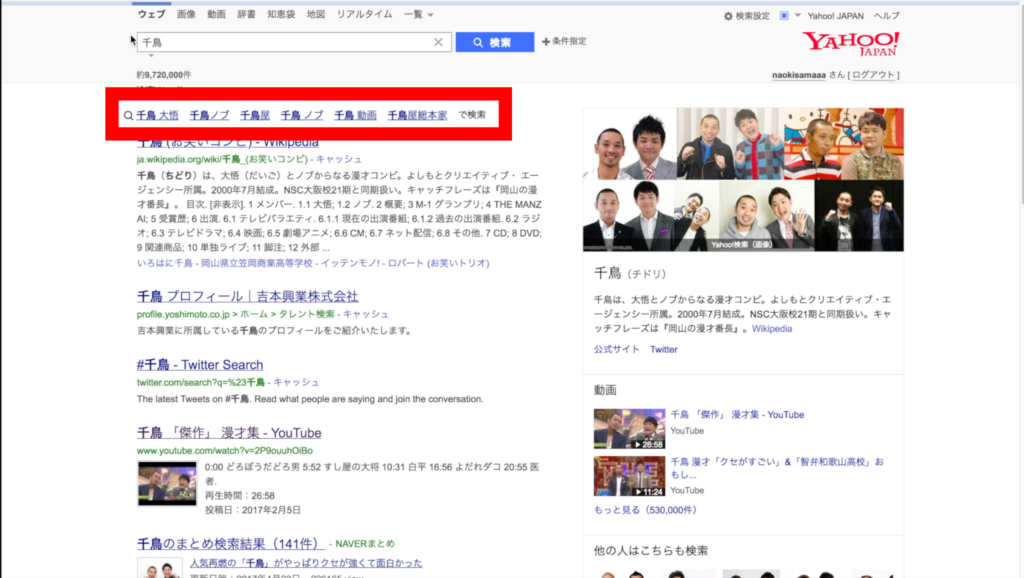1024x578 pixels.
Task: Open the 公式サイト link
Action: click(x=616, y=349)
